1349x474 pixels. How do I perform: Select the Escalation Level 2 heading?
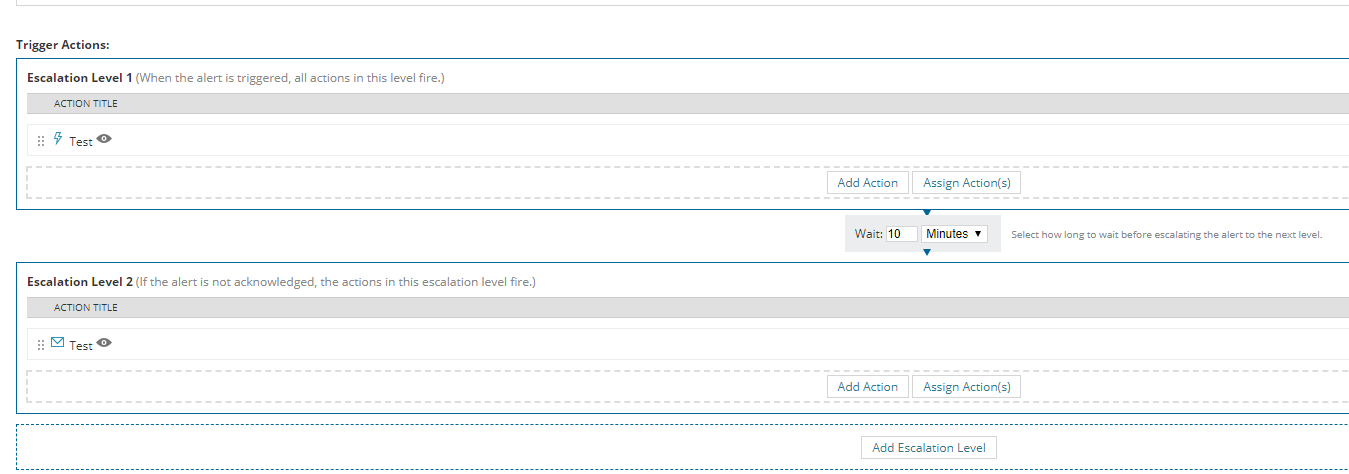coord(80,282)
